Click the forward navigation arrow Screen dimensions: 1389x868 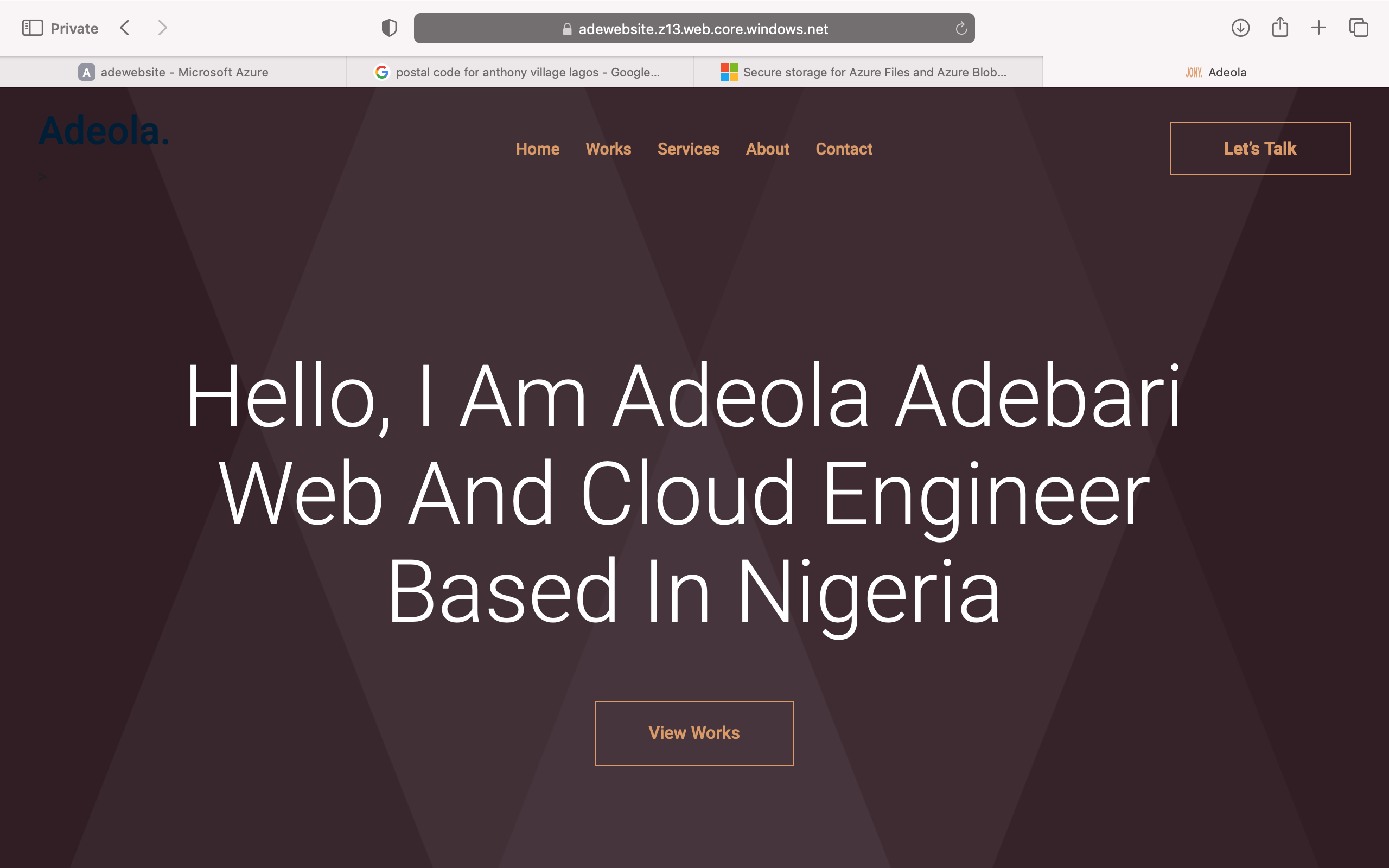tap(162, 28)
